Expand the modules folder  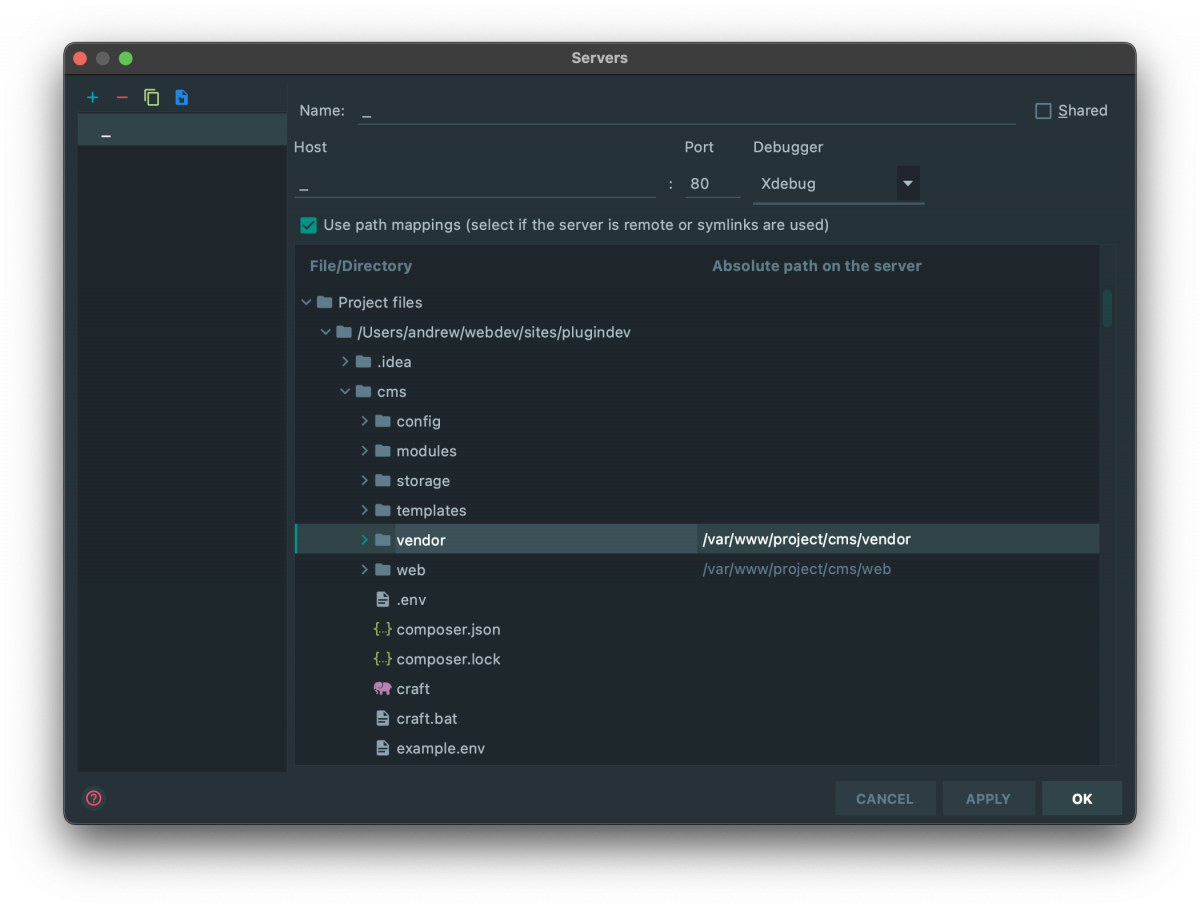pyautogui.click(x=364, y=451)
